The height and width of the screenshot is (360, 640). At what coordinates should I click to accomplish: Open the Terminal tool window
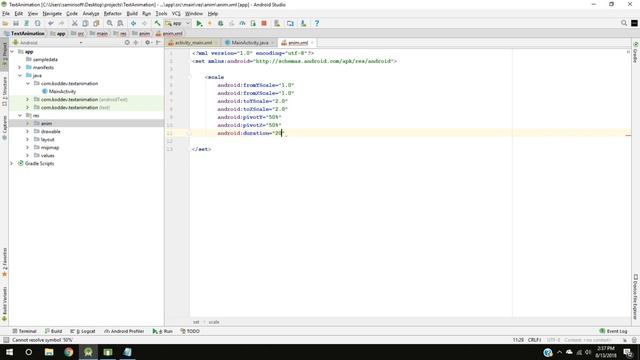click(x=24, y=331)
